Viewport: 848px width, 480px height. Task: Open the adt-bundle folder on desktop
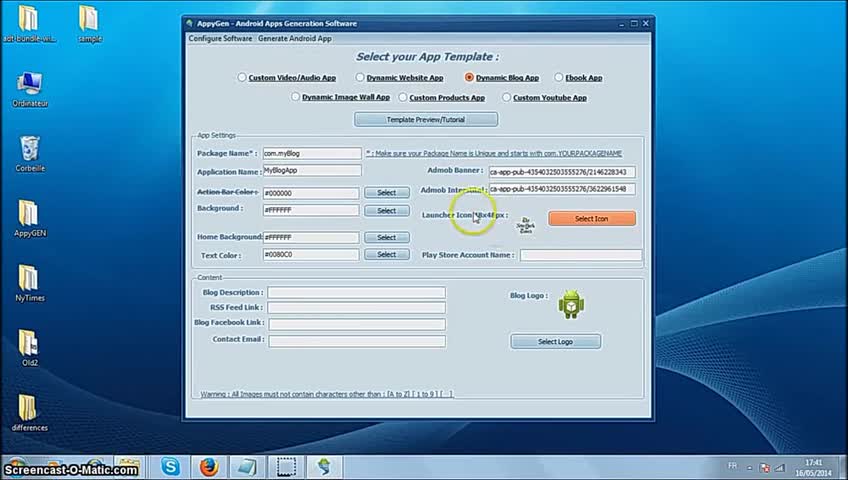coord(29,24)
